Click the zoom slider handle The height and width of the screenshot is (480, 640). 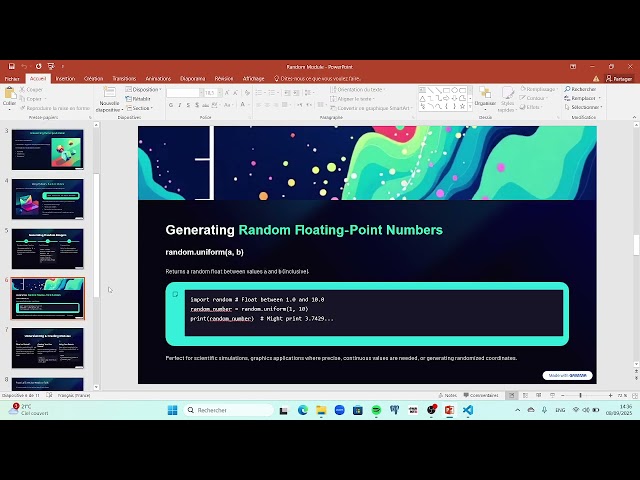[x=580, y=395]
